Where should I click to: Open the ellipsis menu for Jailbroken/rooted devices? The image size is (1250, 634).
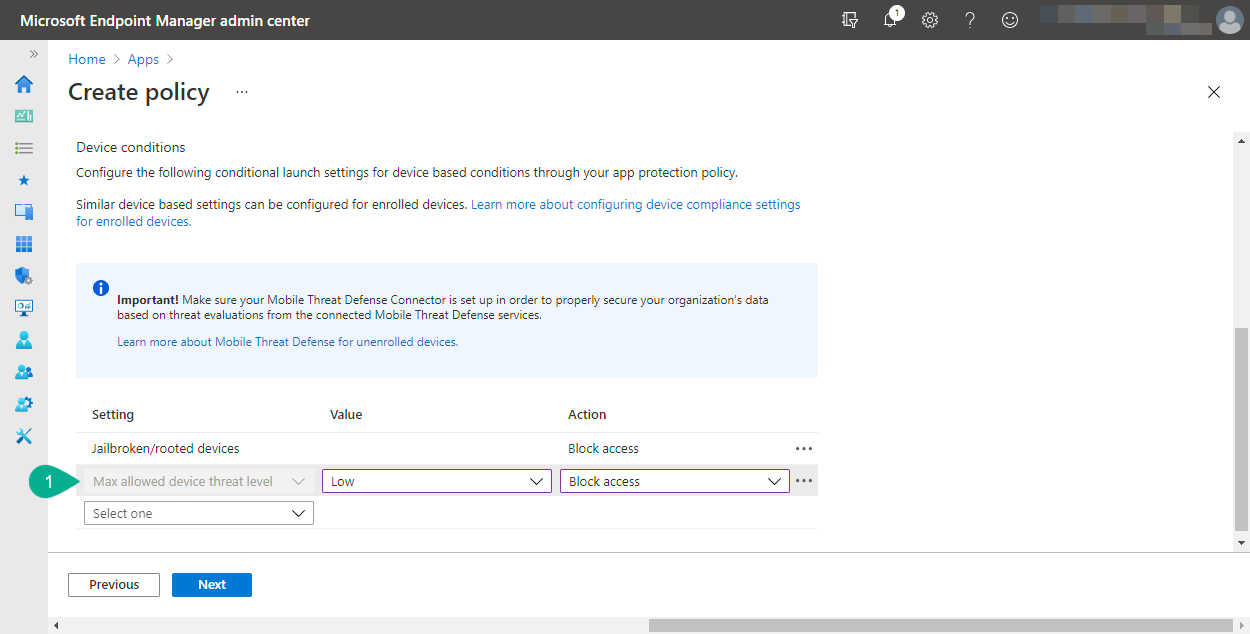click(804, 448)
